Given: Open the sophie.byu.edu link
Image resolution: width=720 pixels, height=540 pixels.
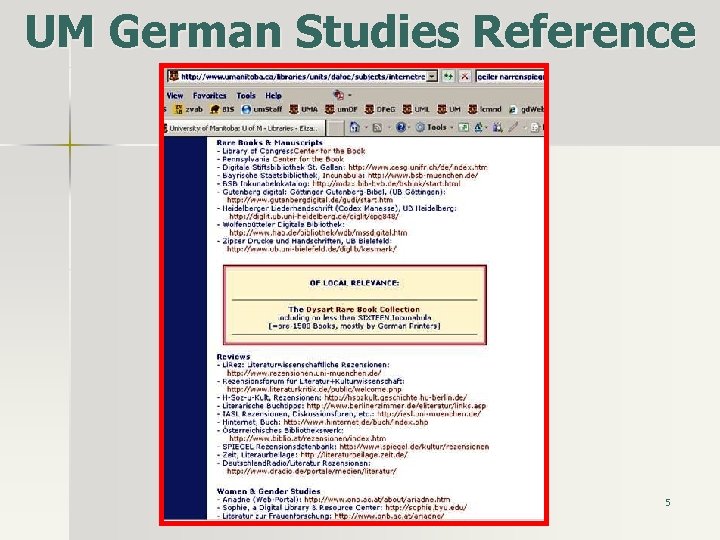Looking at the screenshot, I should [x=426, y=507].
